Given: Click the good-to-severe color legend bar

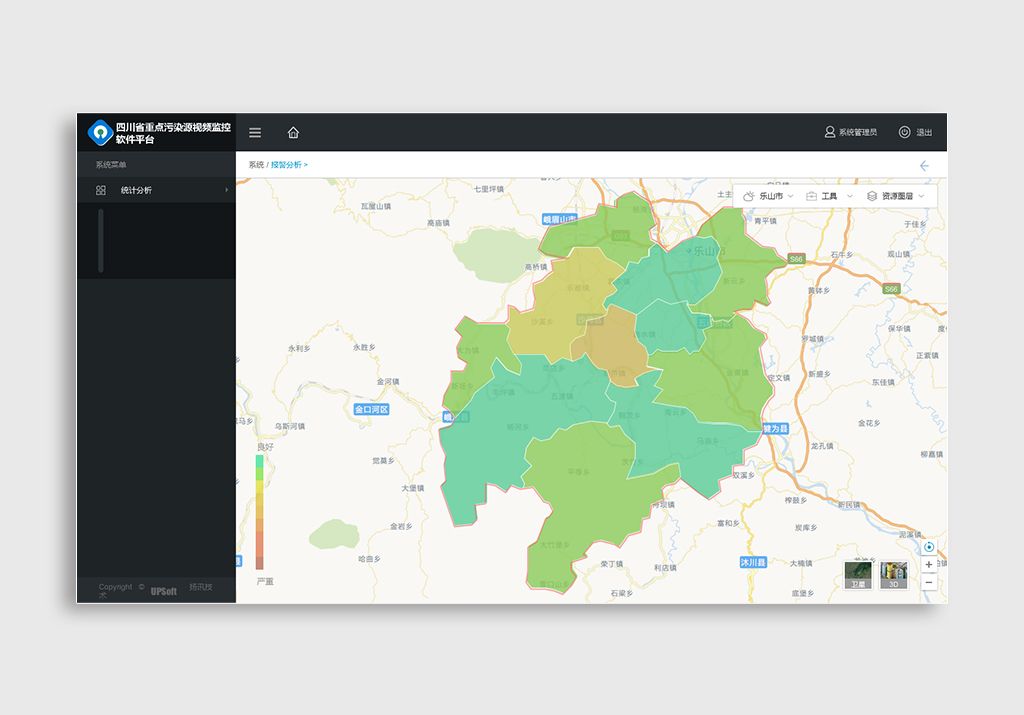Looking at the screenshot, I should 259,513.
